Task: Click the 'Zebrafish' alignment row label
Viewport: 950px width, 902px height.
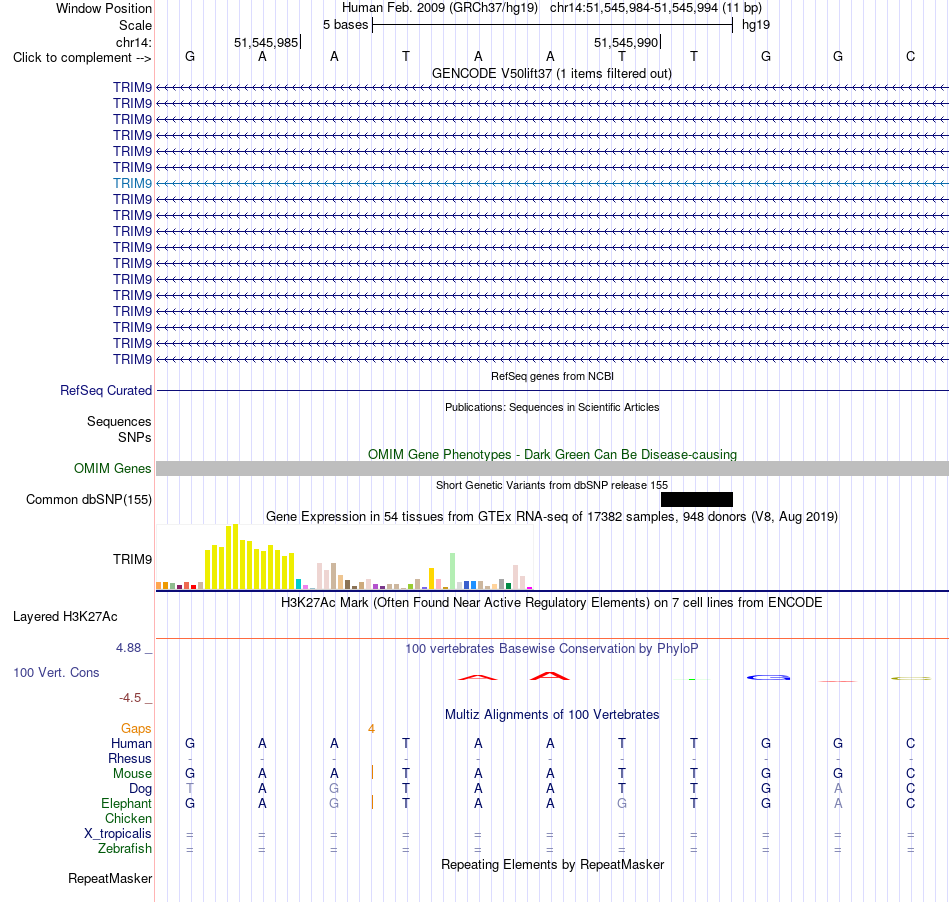Action: pos(125,849)
